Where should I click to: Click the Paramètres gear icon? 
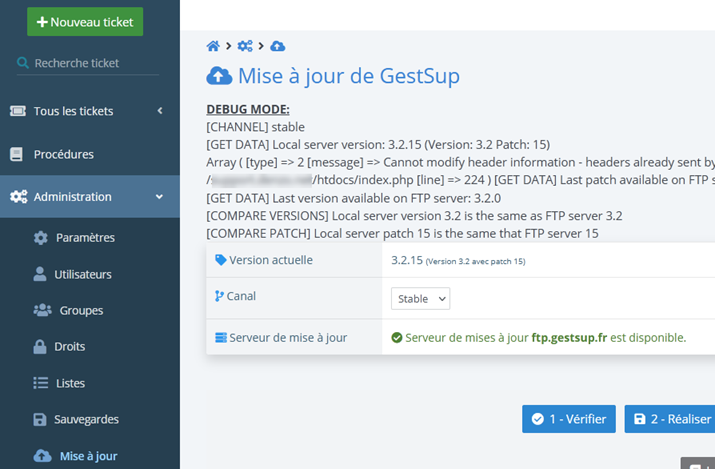41,237
